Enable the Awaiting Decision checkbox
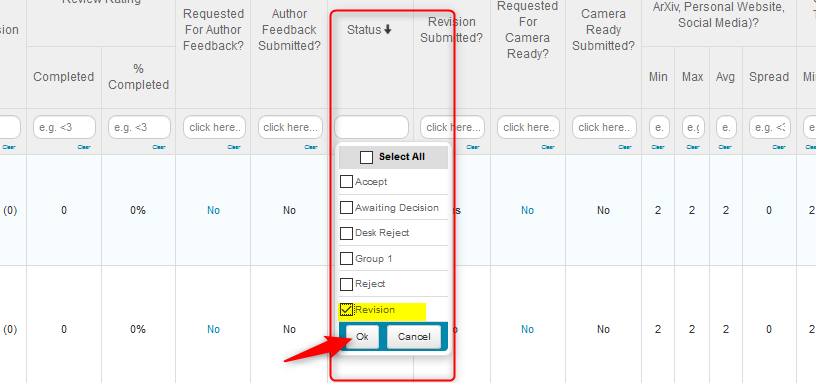Viewport: 816px width, 383px height. [x=346, y=208]
